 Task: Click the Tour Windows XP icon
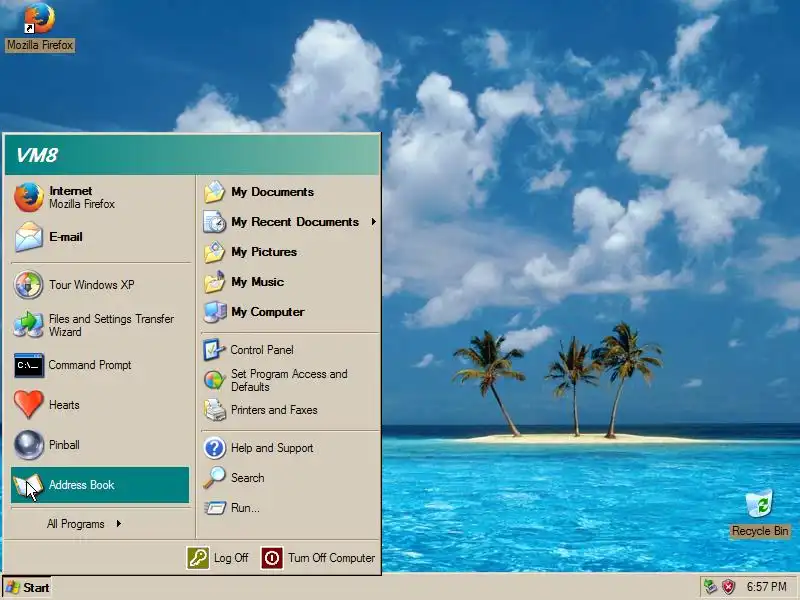[x=29, y=285]
